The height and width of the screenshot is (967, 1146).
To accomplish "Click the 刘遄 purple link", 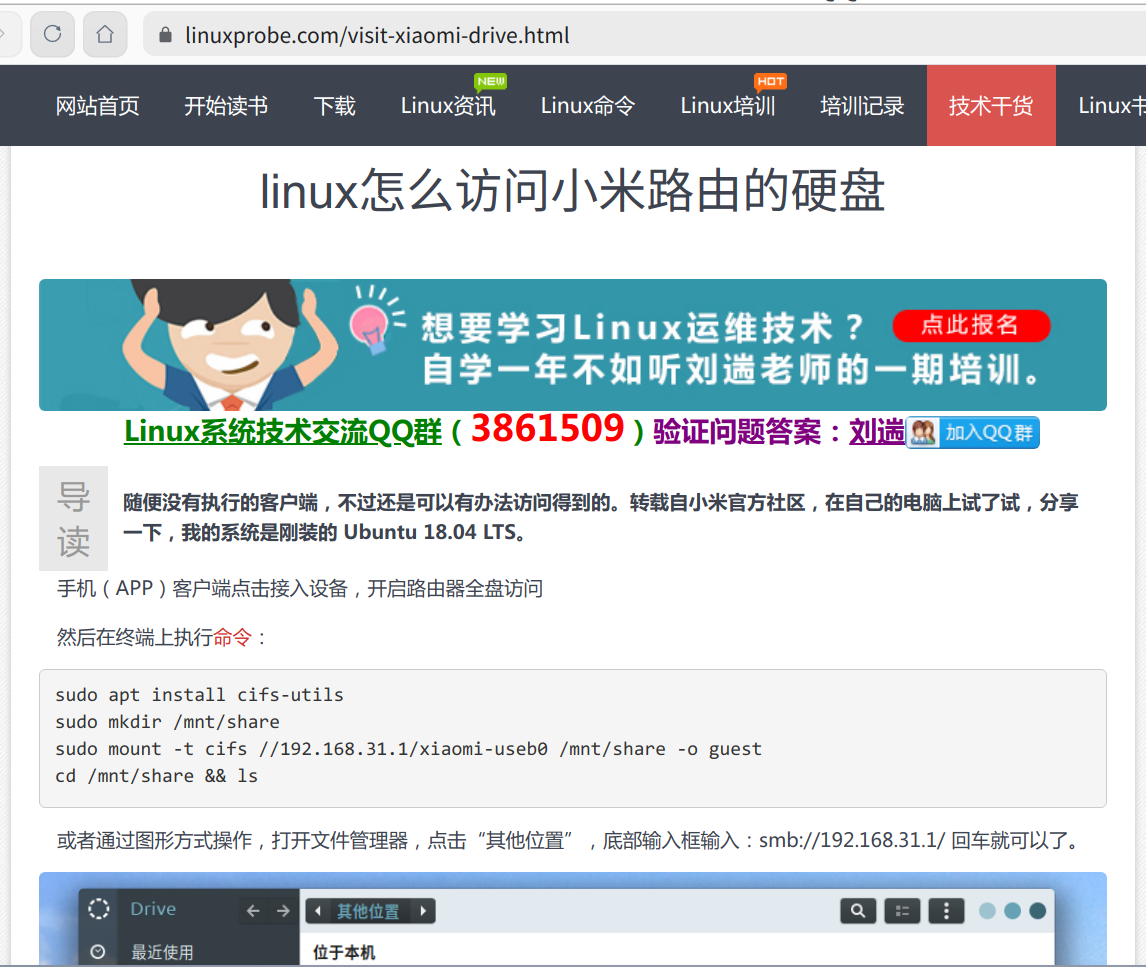I will click(x=876, y=432).
